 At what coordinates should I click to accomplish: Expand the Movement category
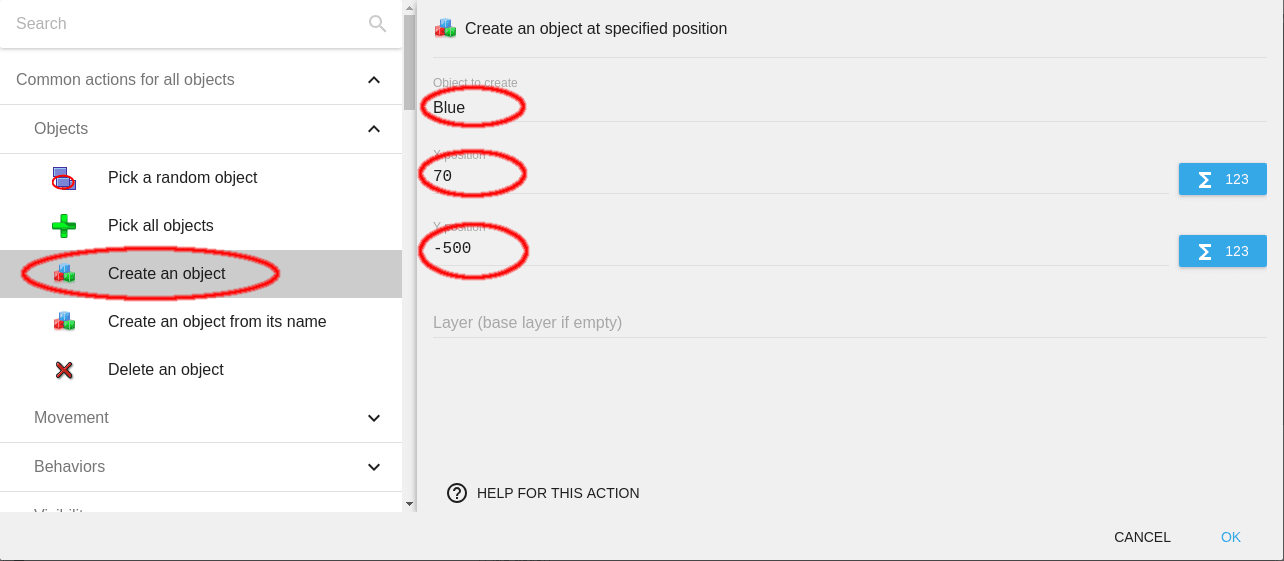tap(373, 418)
